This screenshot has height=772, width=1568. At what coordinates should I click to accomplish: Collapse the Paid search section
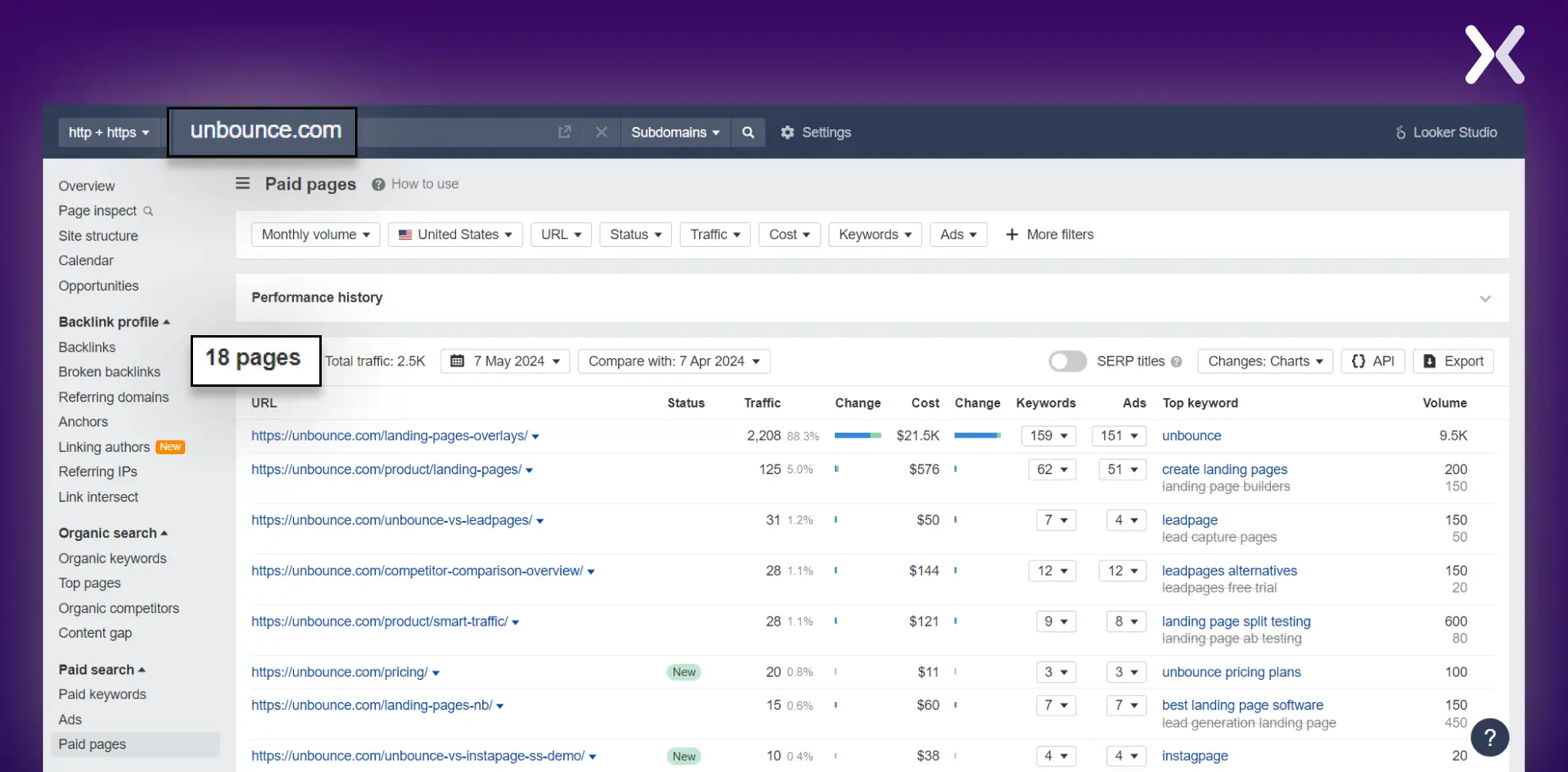click(x=102, y=670)
